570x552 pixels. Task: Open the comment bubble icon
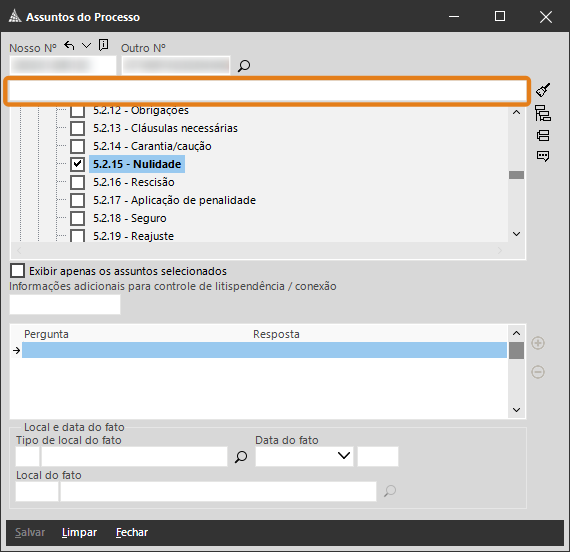[x=543, y=156]
